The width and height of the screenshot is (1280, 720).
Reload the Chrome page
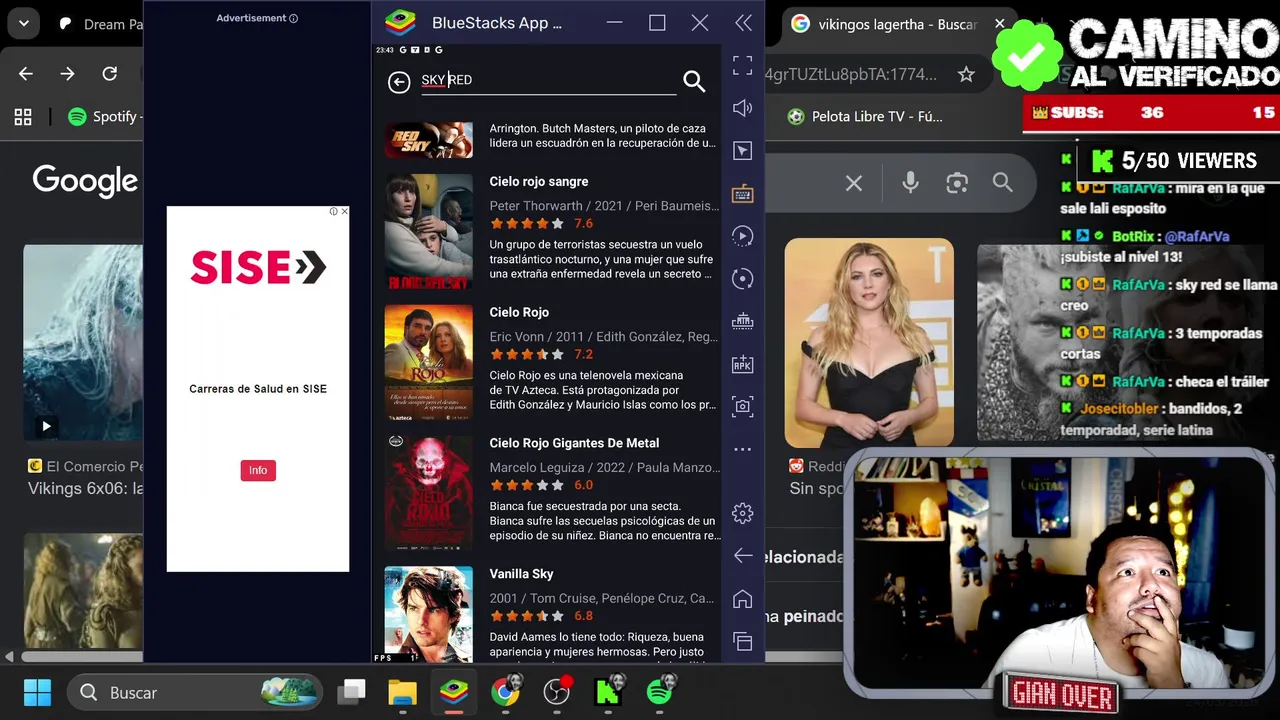[110, 74]
